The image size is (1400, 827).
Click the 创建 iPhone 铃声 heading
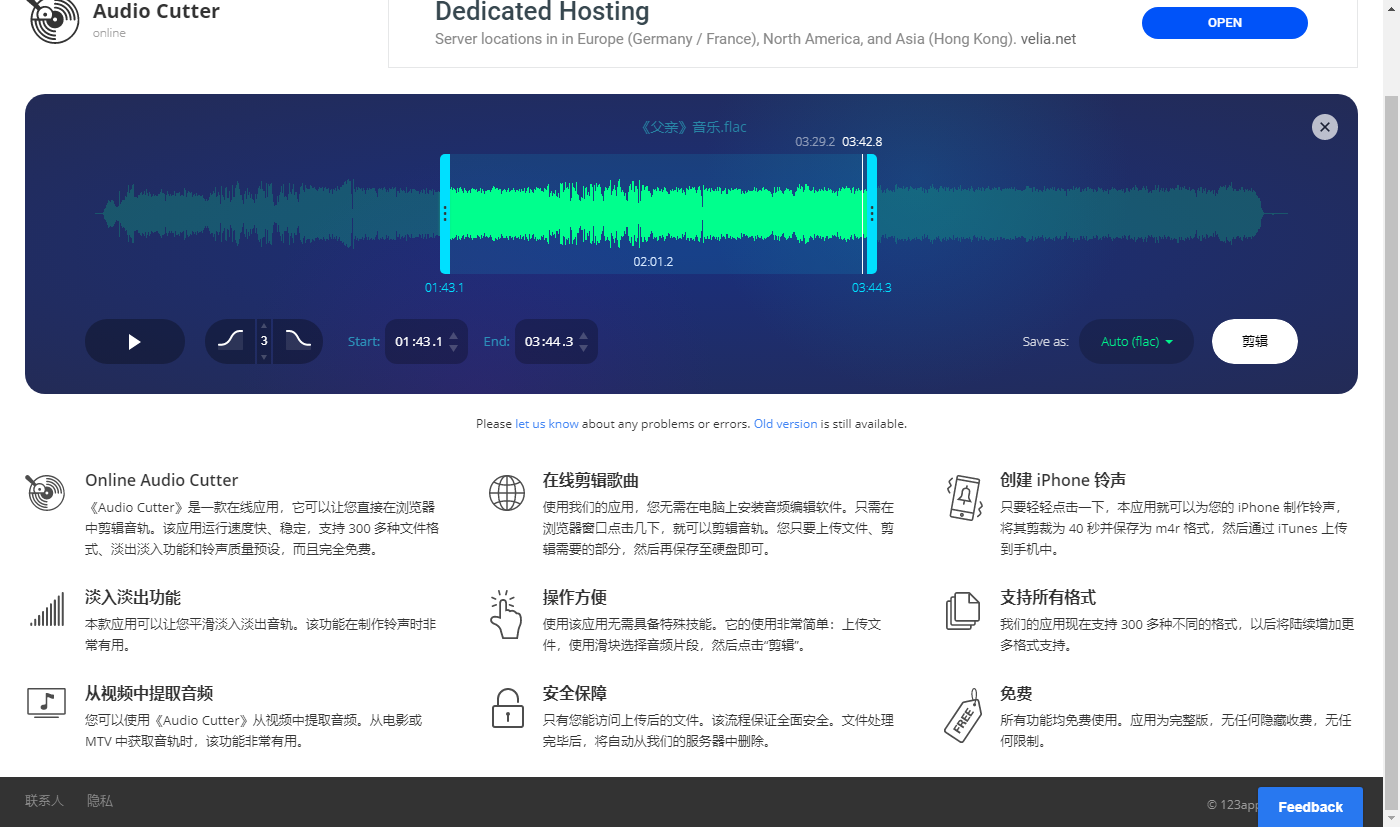(x=1063, y=480)
